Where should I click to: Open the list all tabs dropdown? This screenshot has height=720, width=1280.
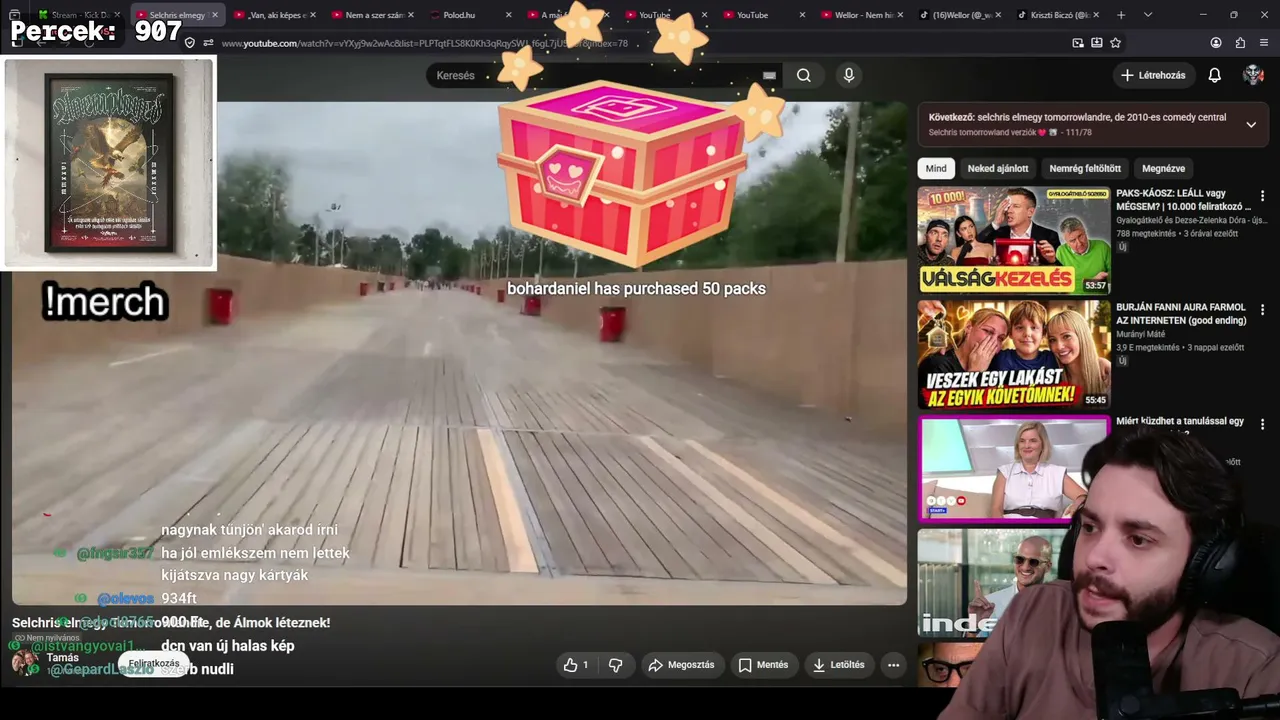click(1147, 15)
